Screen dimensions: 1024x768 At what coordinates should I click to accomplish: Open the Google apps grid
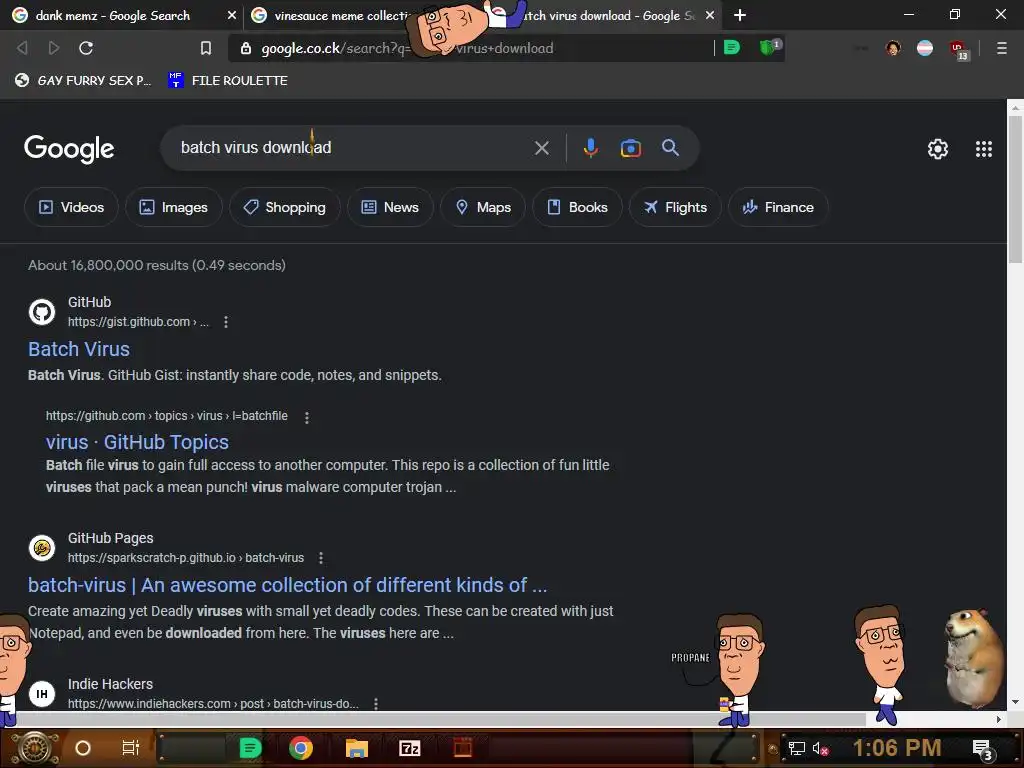[x=984, y=149]
